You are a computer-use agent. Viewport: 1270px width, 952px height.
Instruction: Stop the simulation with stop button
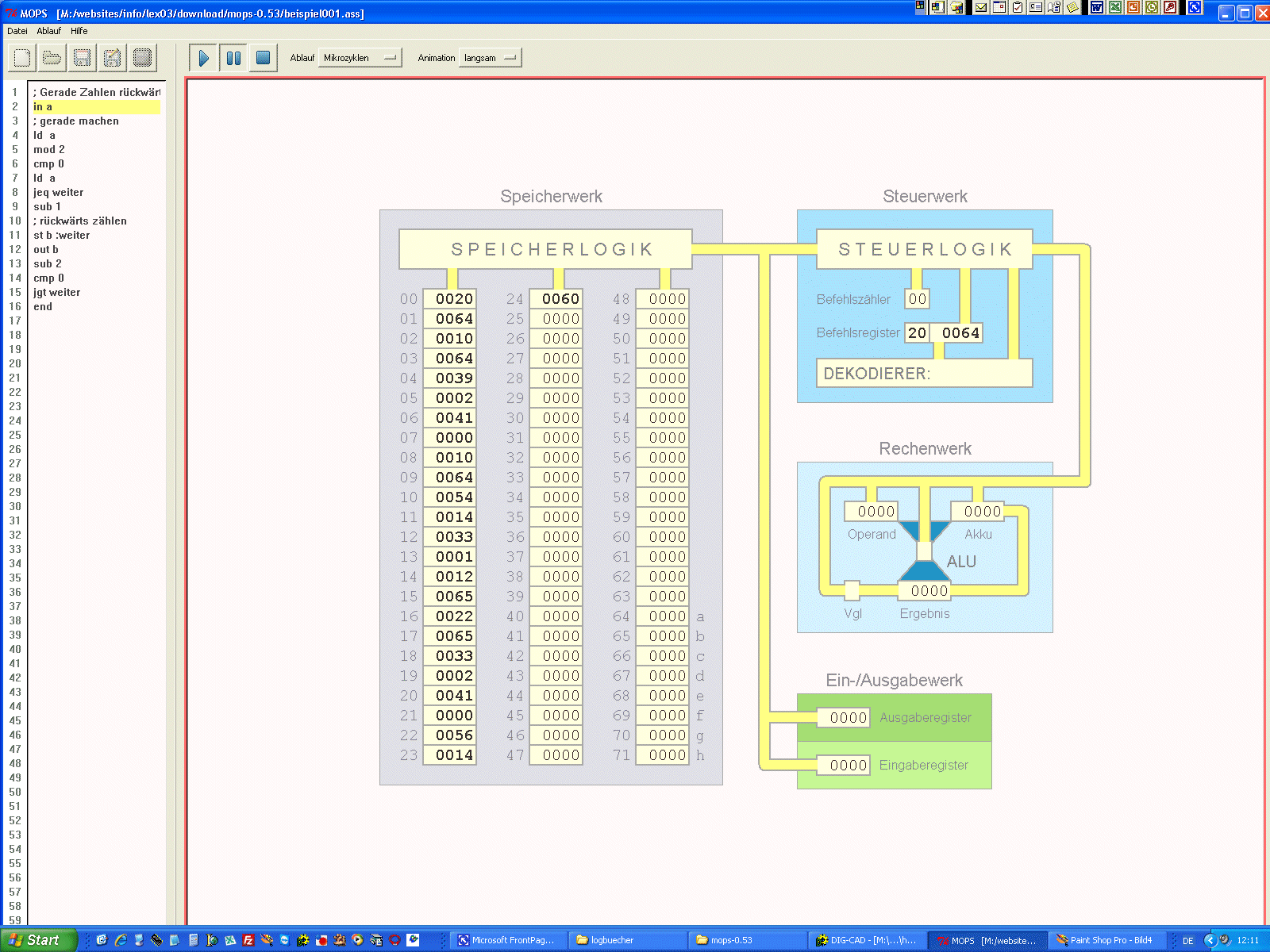[x=264, y=58]
